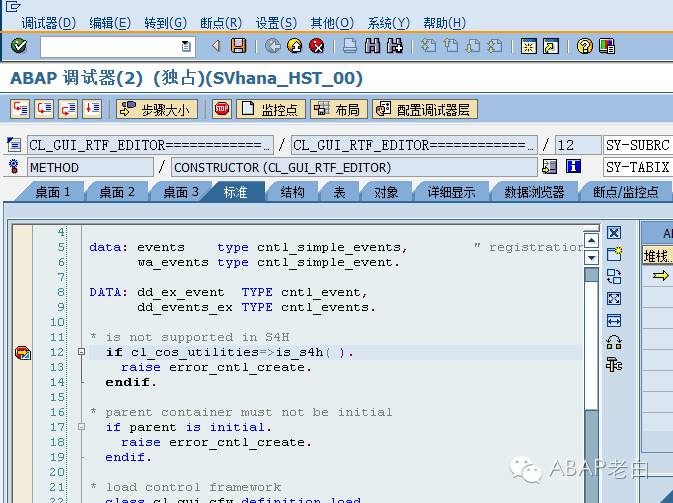Open the yellow Help question mark icon

pyautogui.click(x=585, y=45)
